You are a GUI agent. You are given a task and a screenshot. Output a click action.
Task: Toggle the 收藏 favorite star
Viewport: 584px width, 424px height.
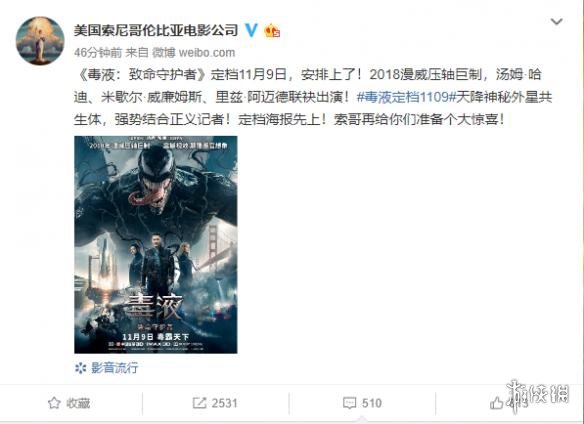(x=54, y=403)
